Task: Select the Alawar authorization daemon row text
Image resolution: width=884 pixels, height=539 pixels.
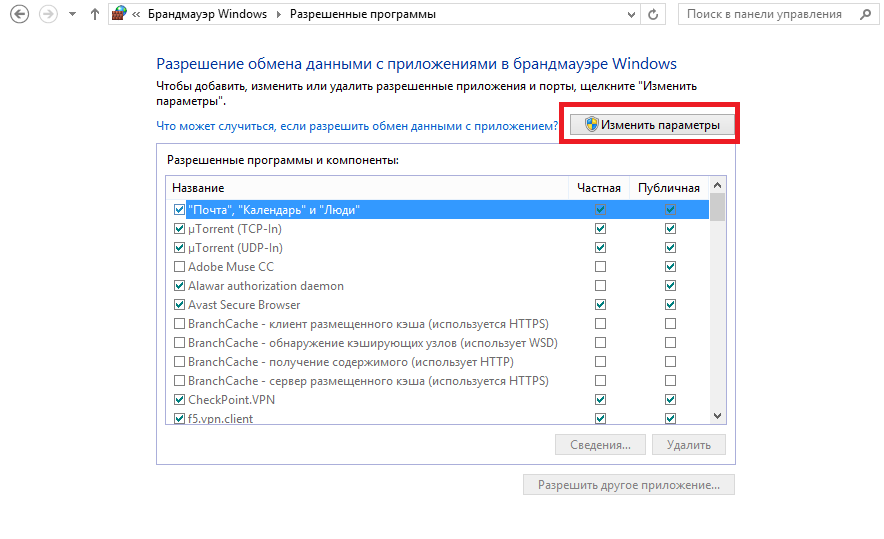Action: click(x=266, y=286)
